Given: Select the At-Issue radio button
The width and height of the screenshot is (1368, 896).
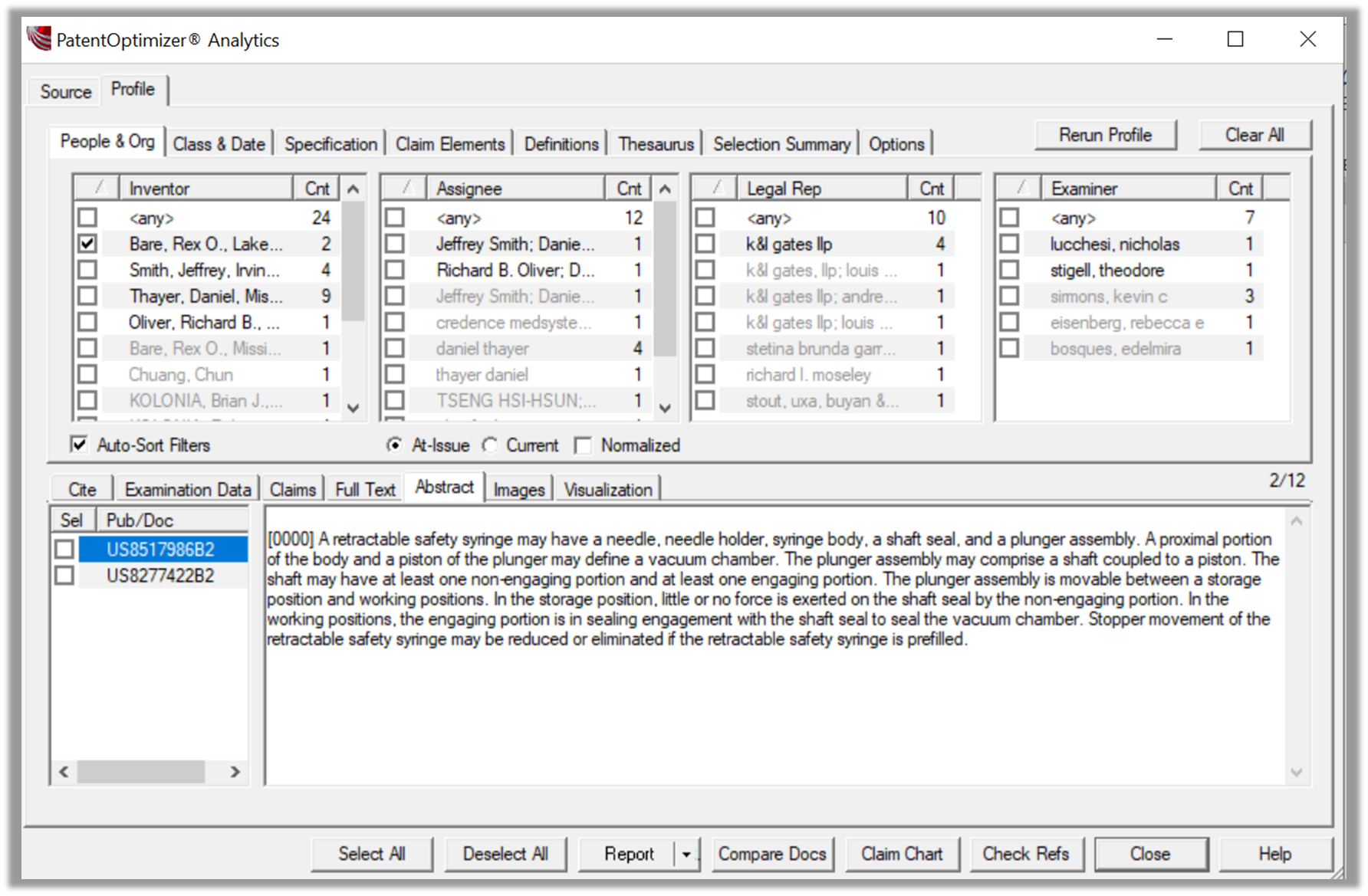Looking at the screenshot, I should 394,445.
